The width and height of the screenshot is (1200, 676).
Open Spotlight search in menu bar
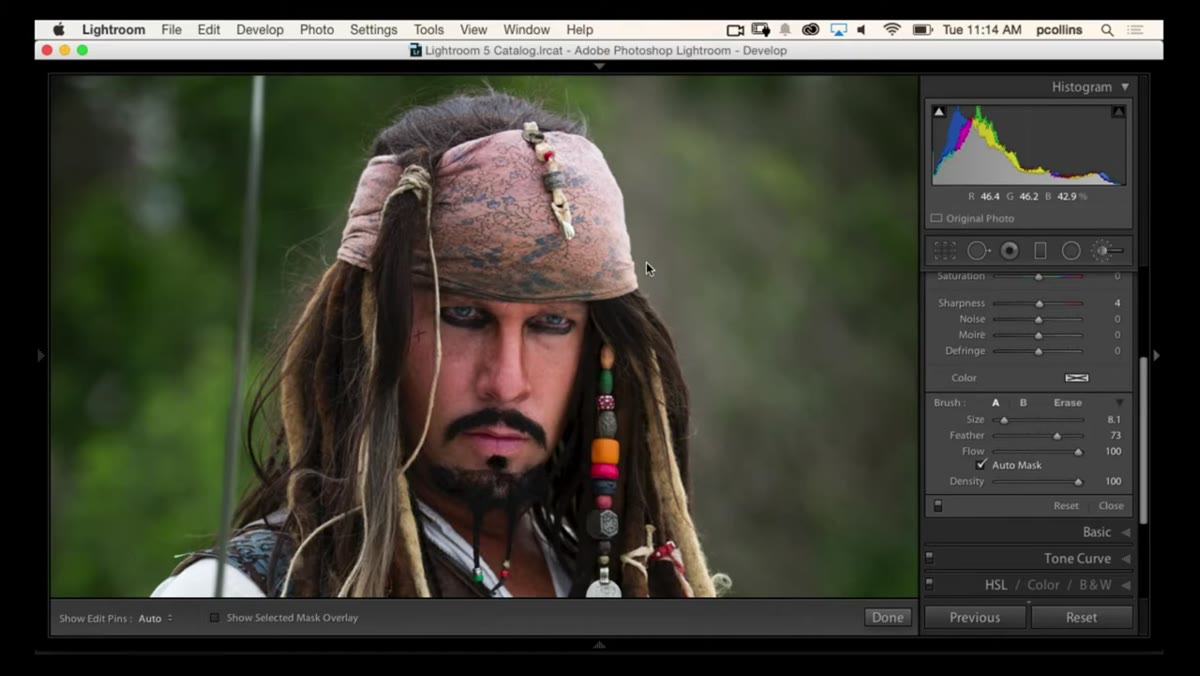(1107, 30)
